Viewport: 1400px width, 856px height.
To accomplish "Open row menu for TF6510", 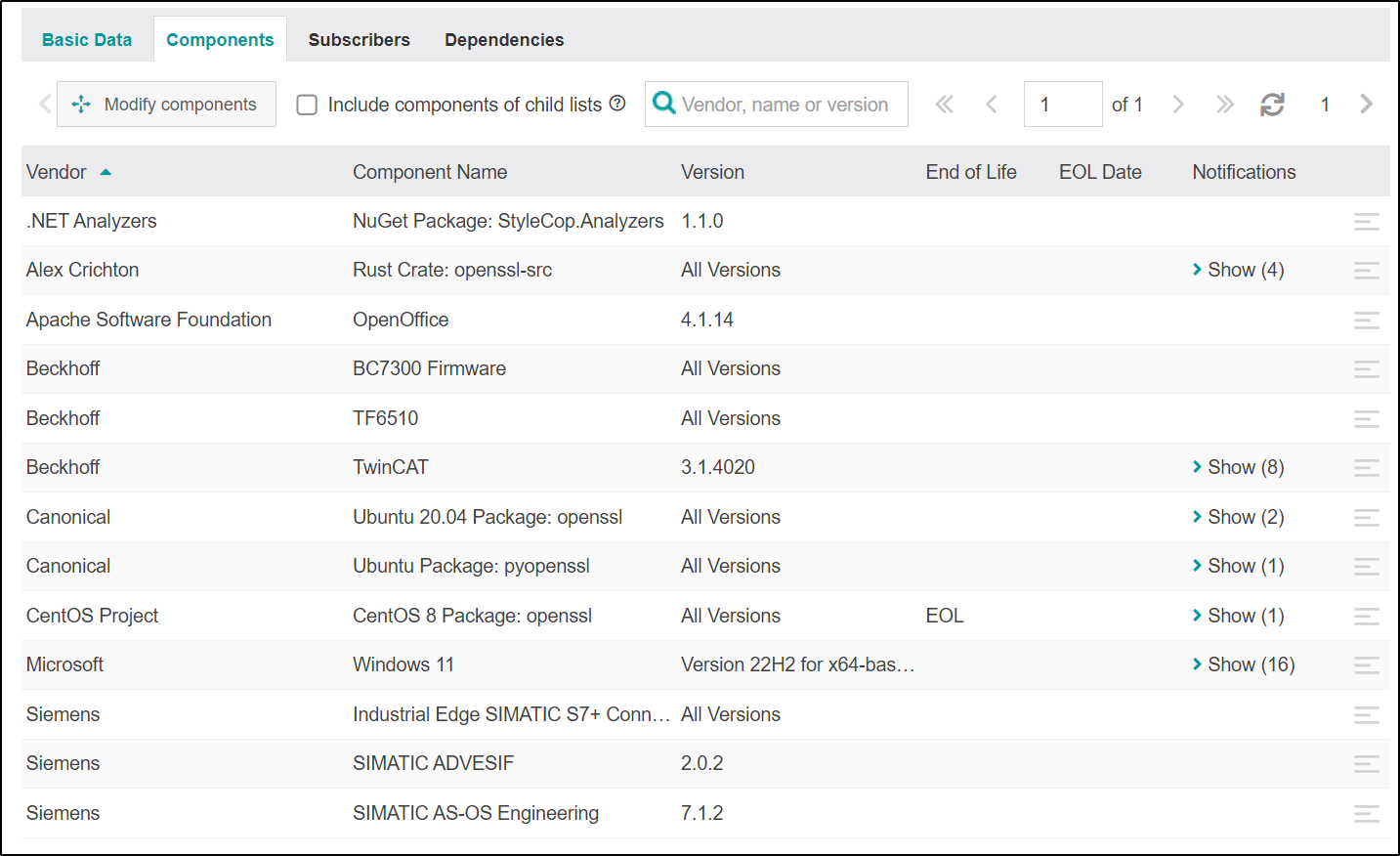I will point(1367,419).
